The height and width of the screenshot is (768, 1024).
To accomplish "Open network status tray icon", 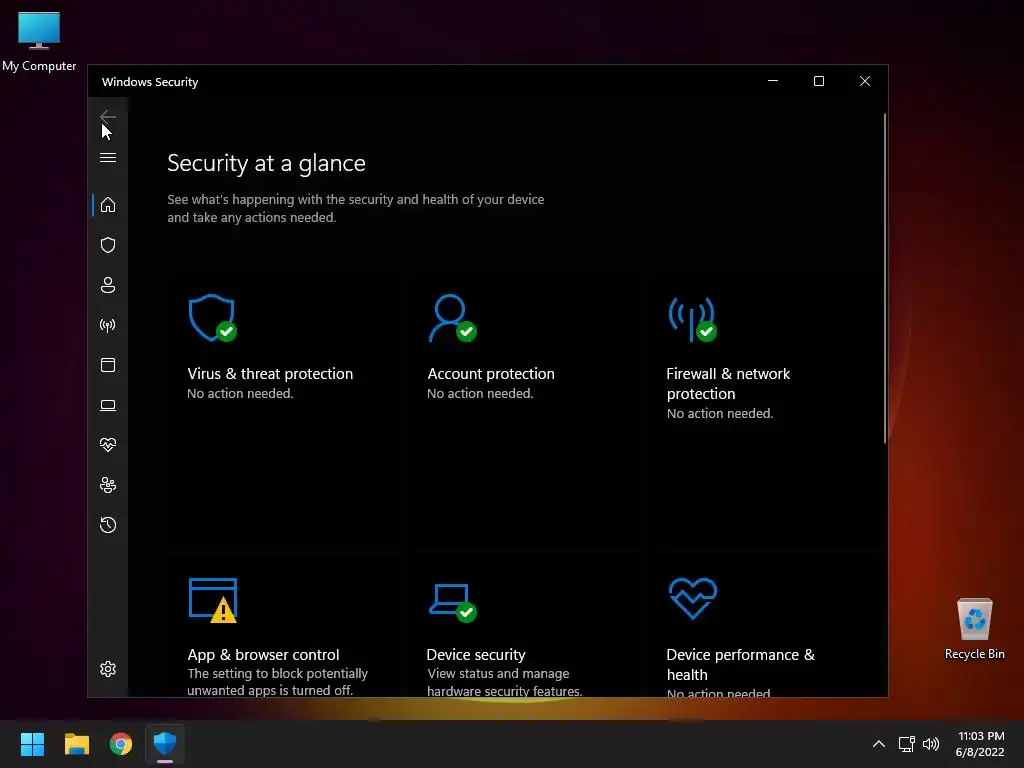I will pos(906,744).
